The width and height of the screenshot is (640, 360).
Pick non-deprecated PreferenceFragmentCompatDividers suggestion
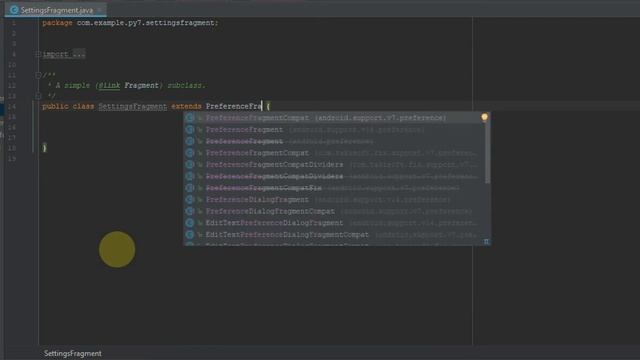point(334,164)
